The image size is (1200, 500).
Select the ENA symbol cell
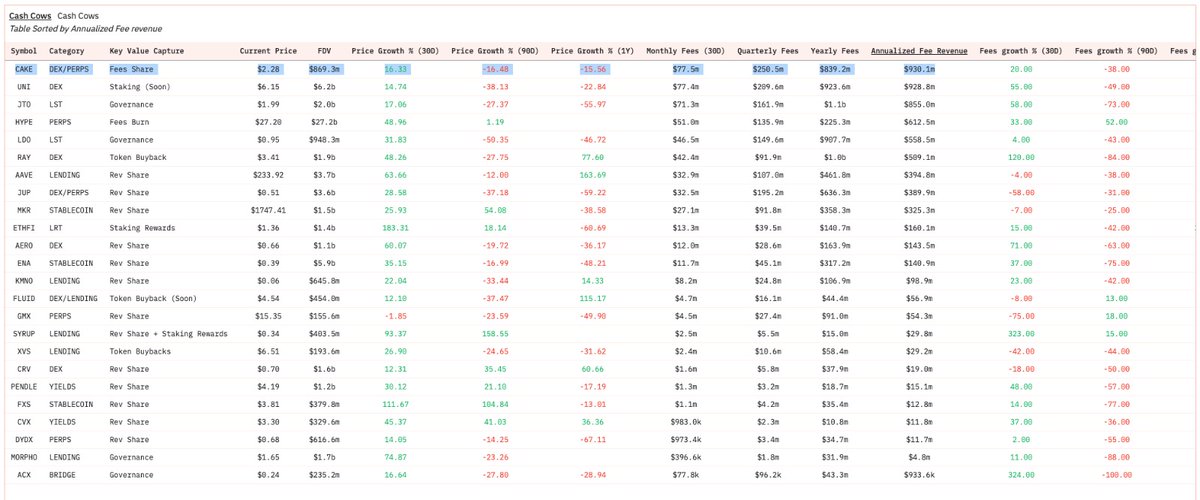point(25,263)
